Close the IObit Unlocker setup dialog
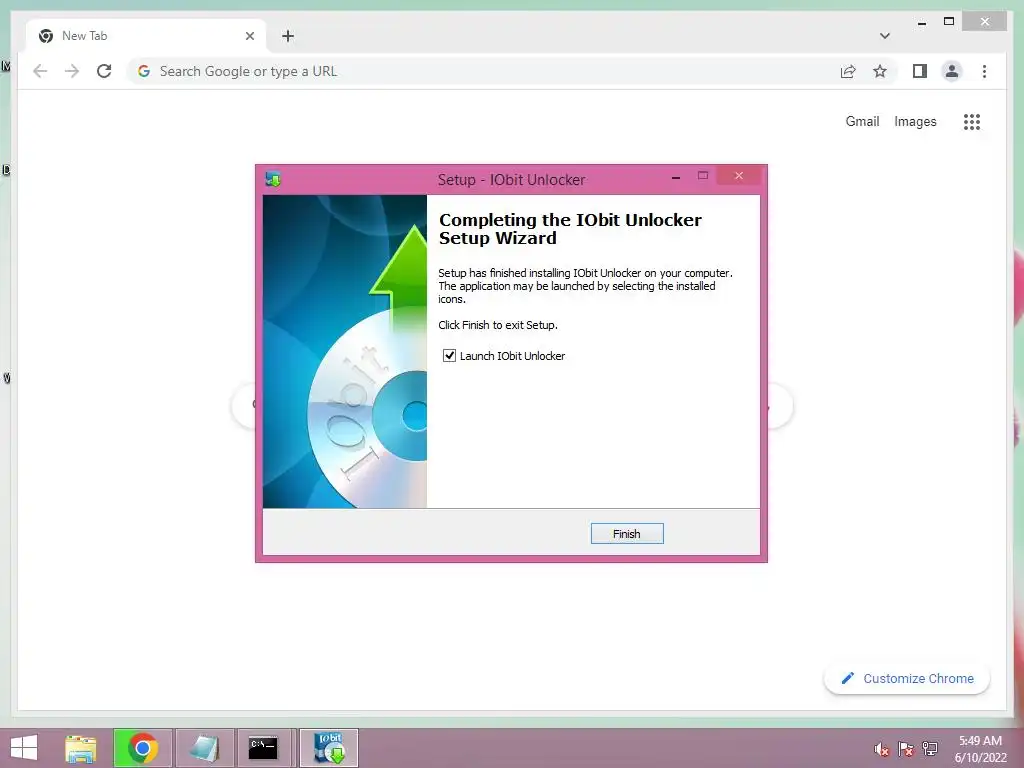 click(739, 176)
